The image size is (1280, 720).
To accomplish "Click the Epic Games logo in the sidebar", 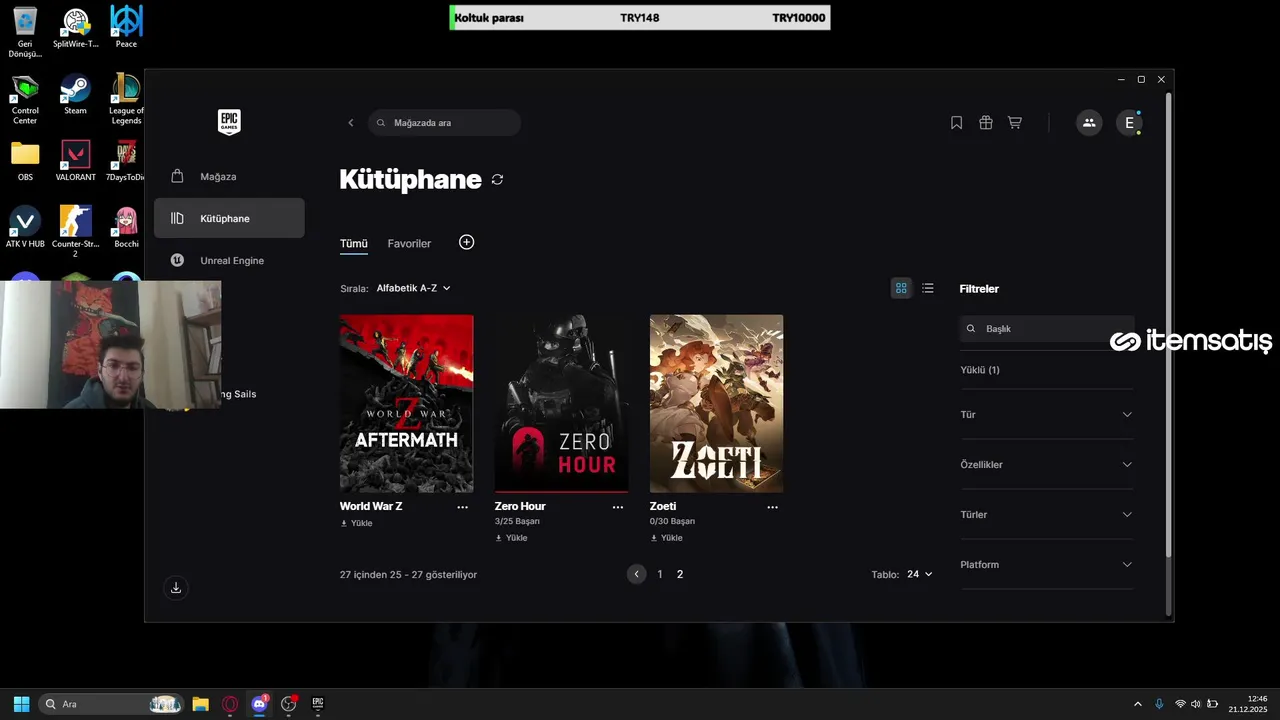I will pyautogui.click(x=229, y=122).
